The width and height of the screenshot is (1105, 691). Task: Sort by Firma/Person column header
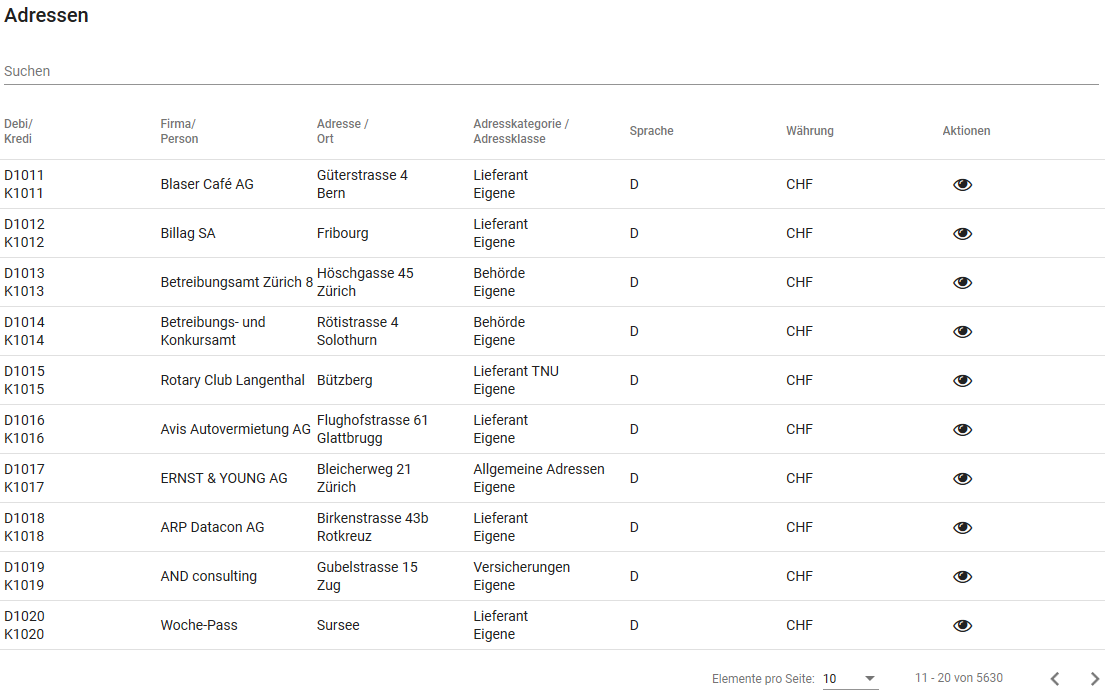(x=179, y=131)
